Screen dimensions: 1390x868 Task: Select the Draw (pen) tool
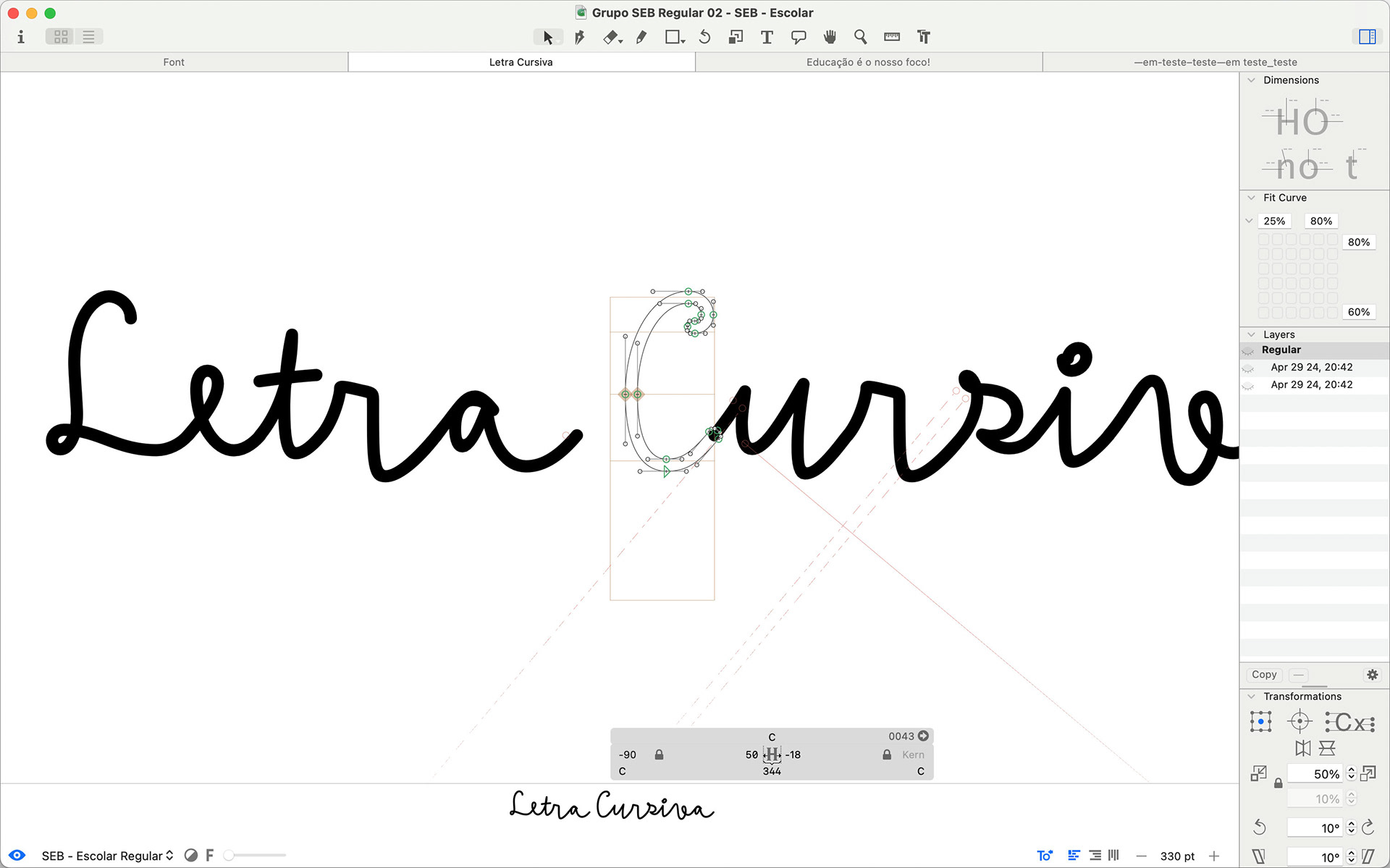pyautogui.click(x=579, y=37)
